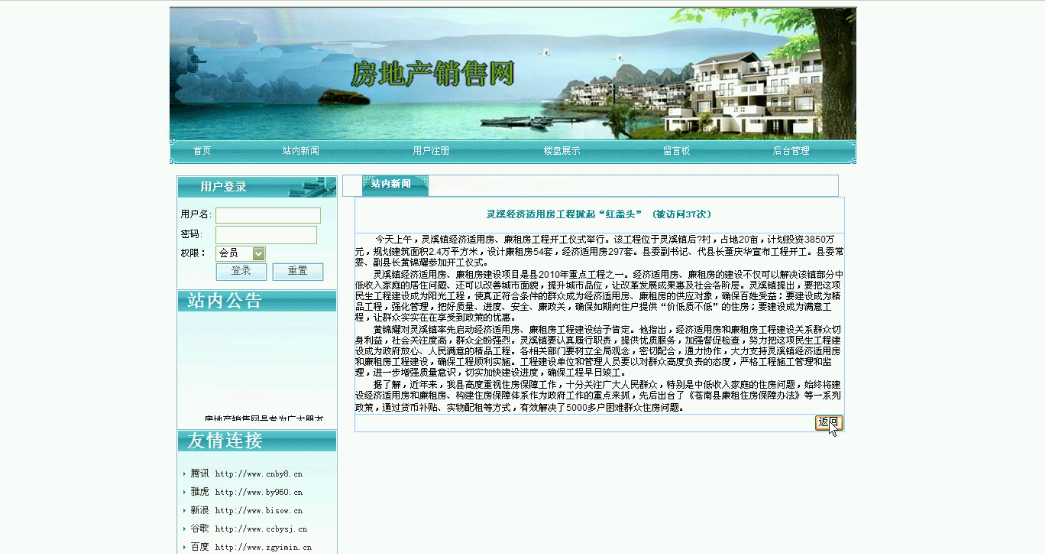Click the URL http://www.zgyinin.cn

263,547
